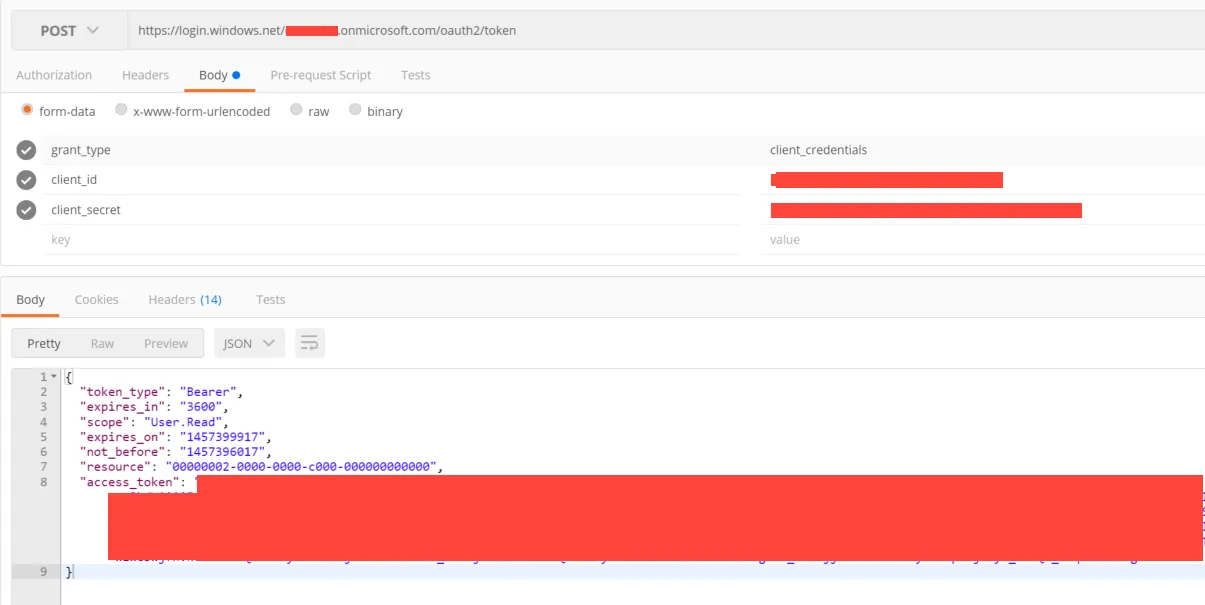Open the response Cookies tab
The height and width of the screenshot is (605, 1205).
[96, 299]
